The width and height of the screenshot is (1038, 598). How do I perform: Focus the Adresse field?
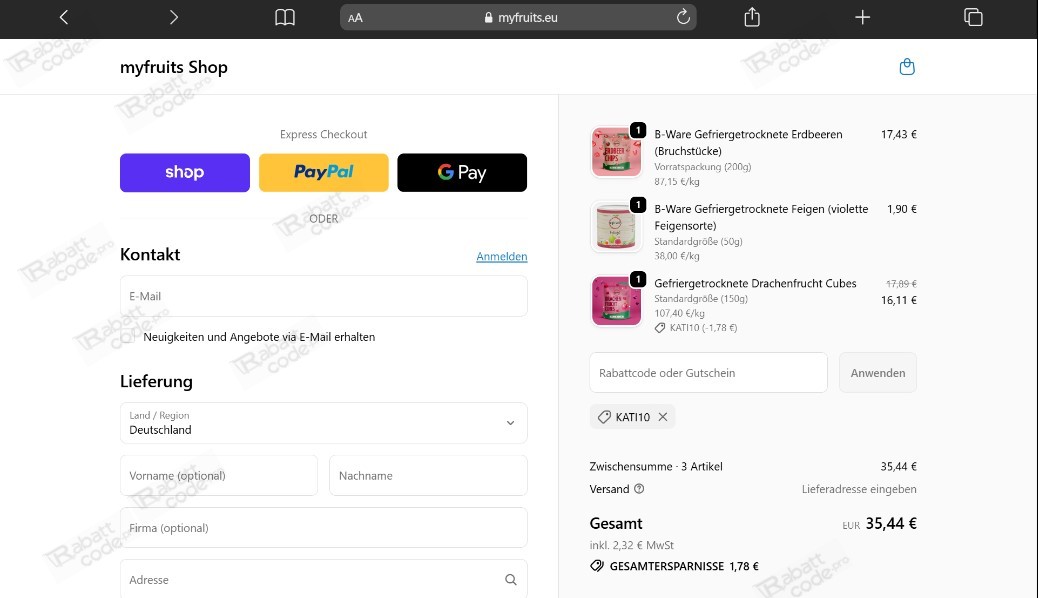coord(324,579)
